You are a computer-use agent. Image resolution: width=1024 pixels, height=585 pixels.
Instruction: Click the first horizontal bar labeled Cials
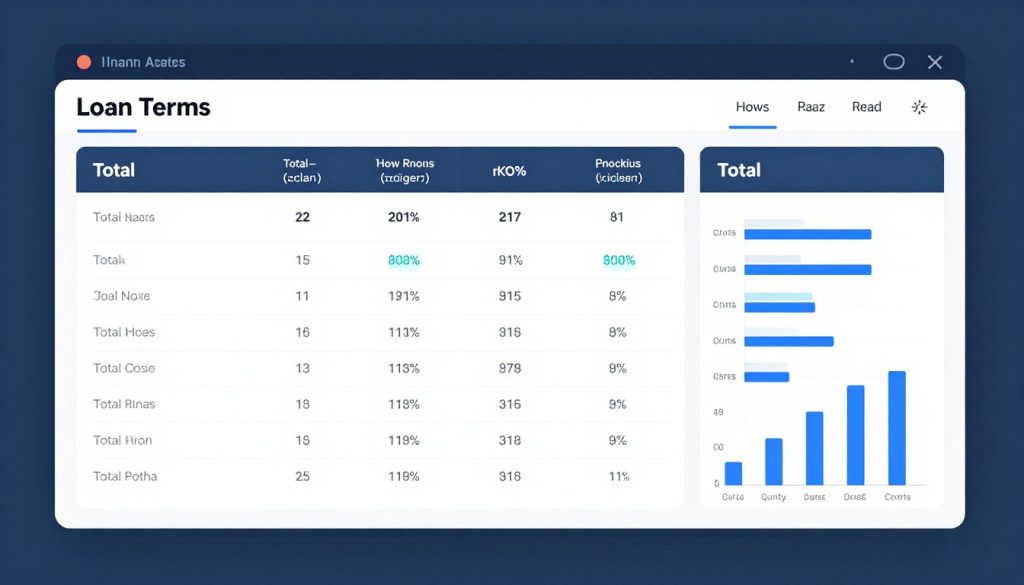(808, 234)
